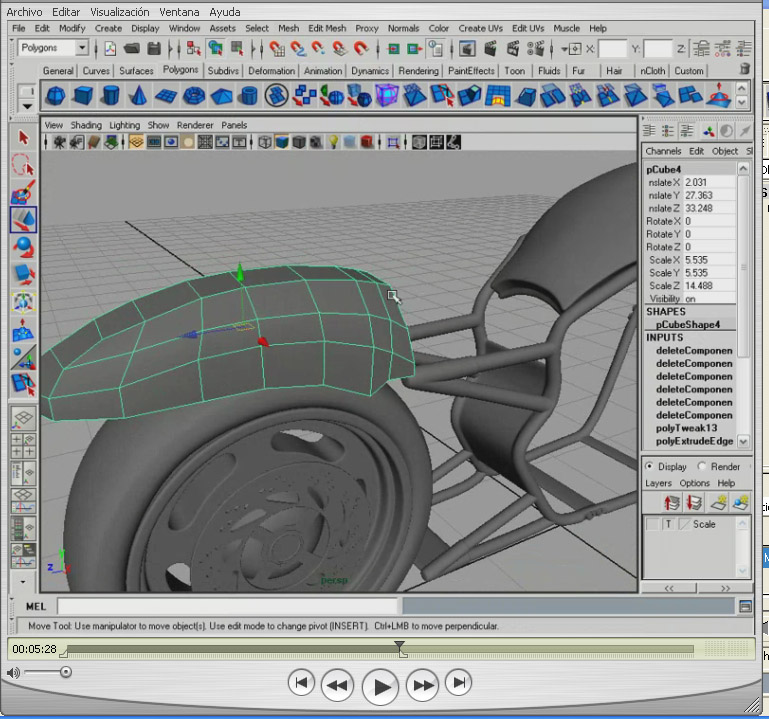
Task: Click the fast-forward button in player
Action: 422,685
